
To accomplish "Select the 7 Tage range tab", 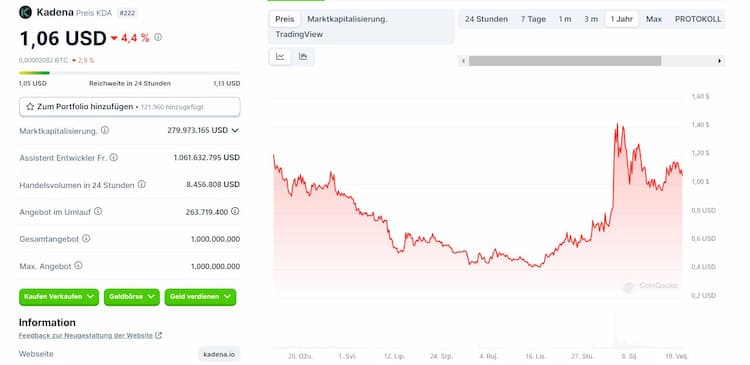I will [533, 19].
